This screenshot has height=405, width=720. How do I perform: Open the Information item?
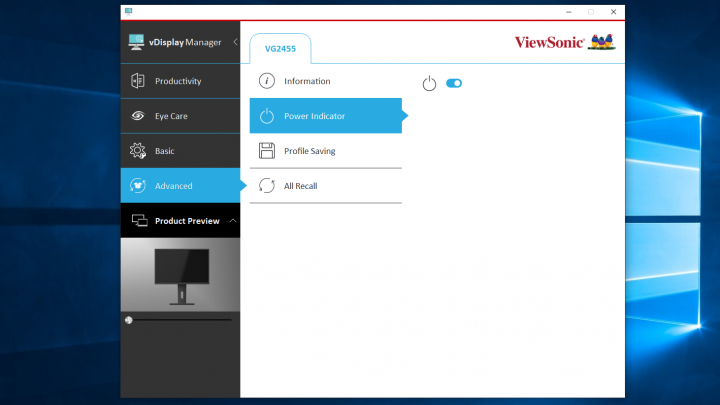coord(326,81)
